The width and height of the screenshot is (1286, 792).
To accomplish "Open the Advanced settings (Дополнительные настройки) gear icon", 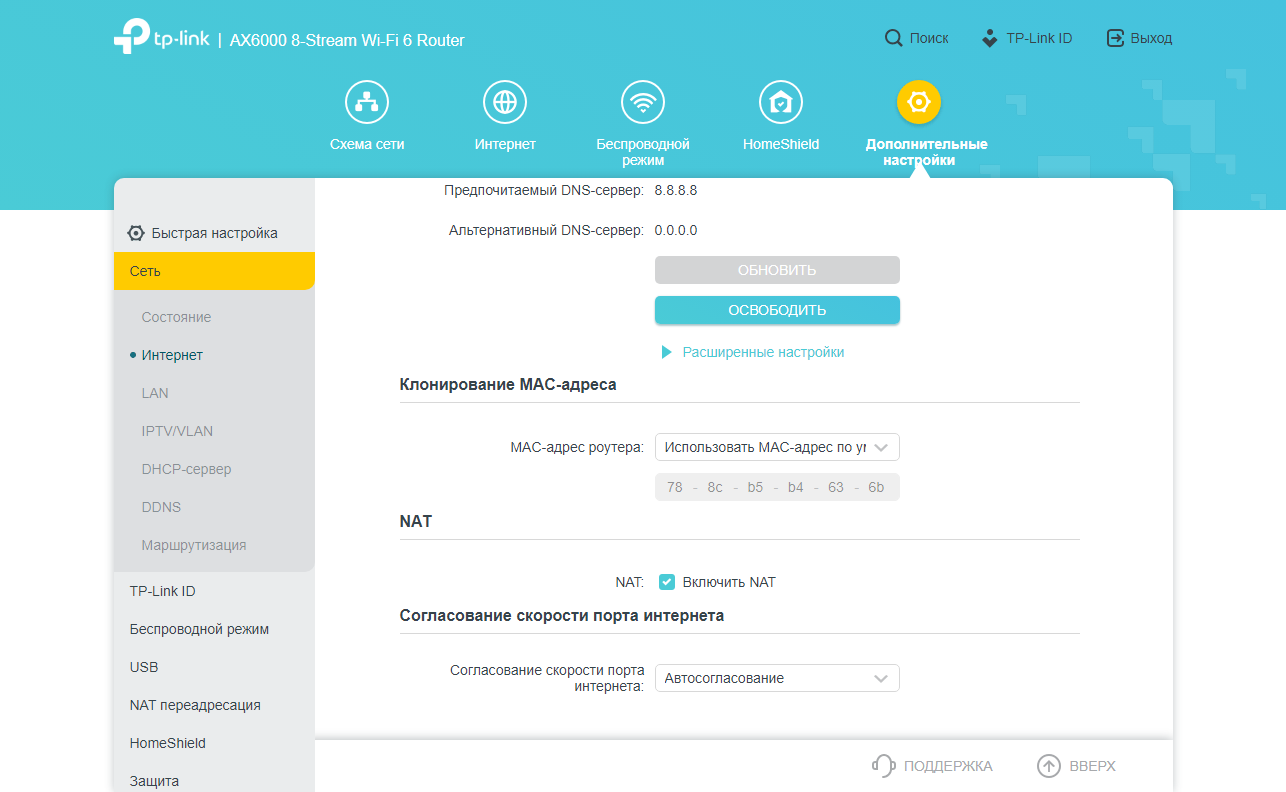I will pyautogui.click(x=919, y=102).
